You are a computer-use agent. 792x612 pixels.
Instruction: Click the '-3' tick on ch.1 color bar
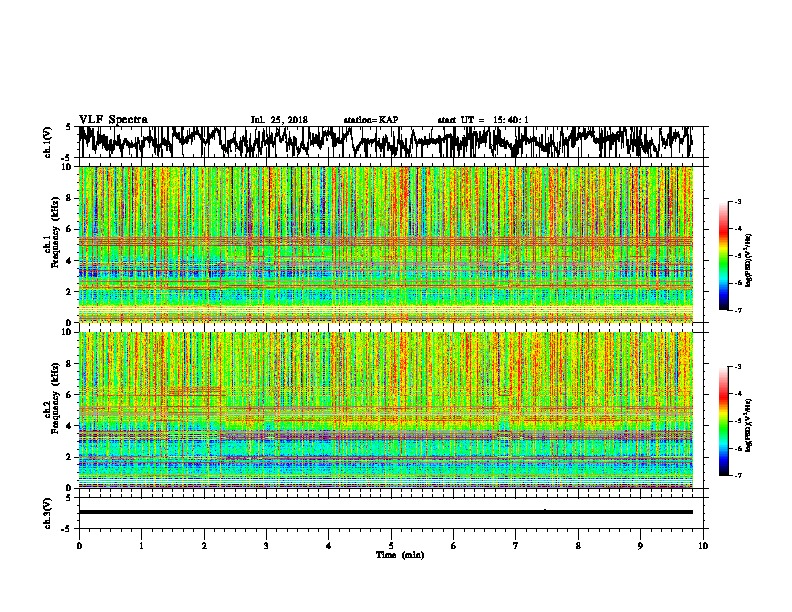pos(737,202)
